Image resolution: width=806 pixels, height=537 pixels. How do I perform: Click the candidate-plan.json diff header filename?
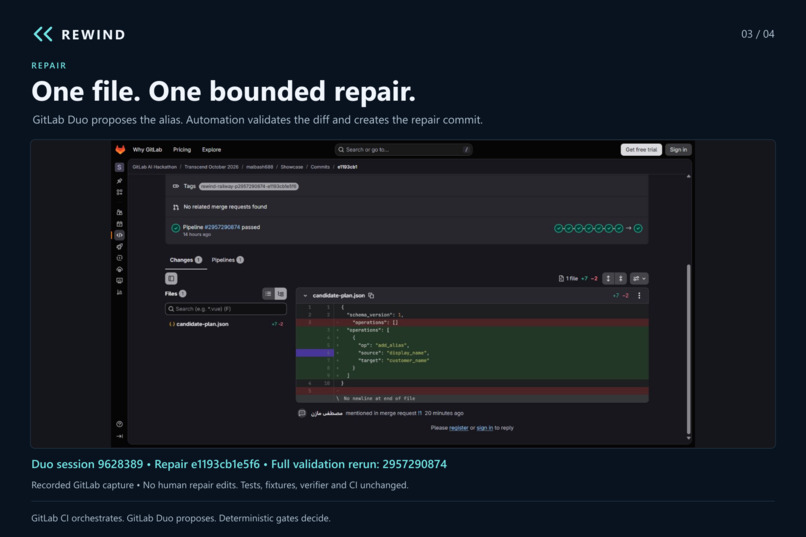click(339, 295)
